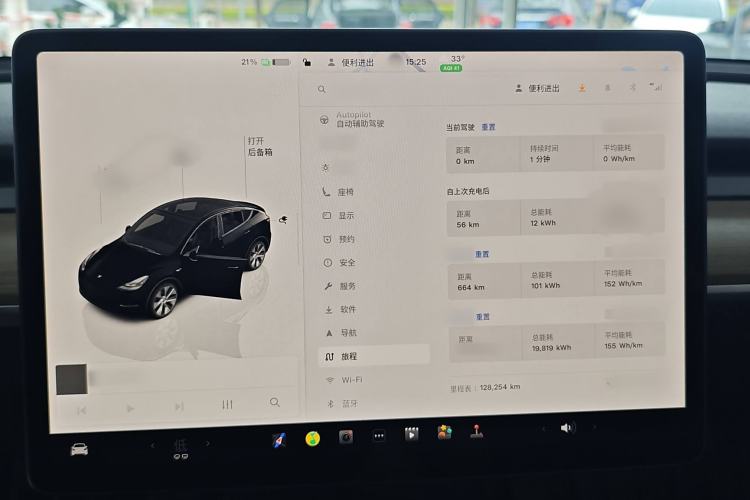Open the car controls icon in the bottom bar
Viewport: 750px width, 500px height.
(x=79, y=449)
